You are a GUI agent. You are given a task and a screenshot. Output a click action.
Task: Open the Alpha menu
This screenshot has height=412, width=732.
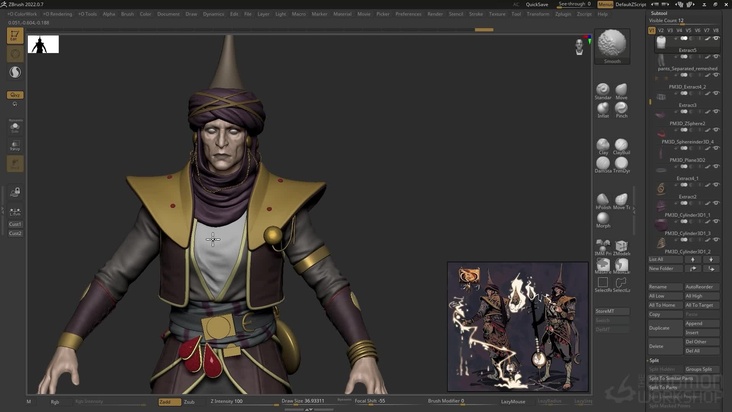coord(109,14)
